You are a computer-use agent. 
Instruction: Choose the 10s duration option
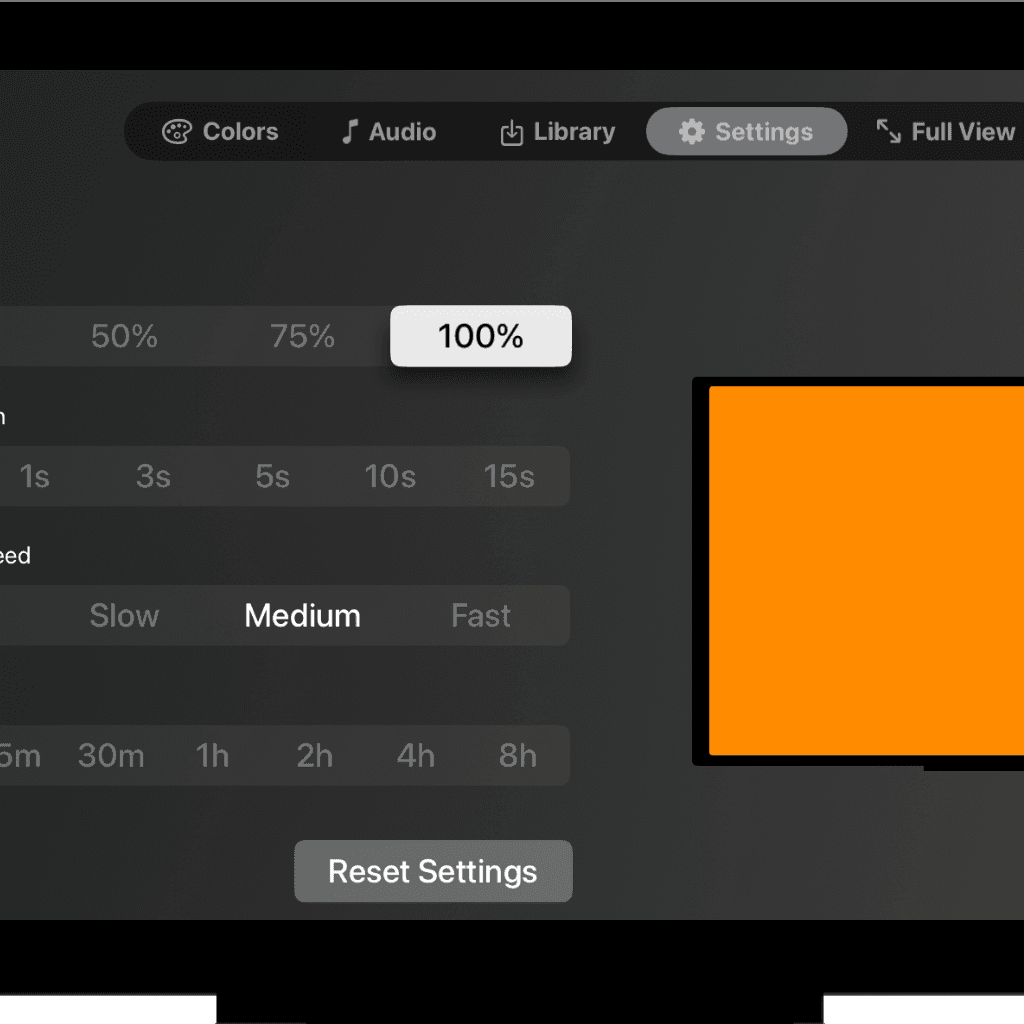(x=390, y=477)
